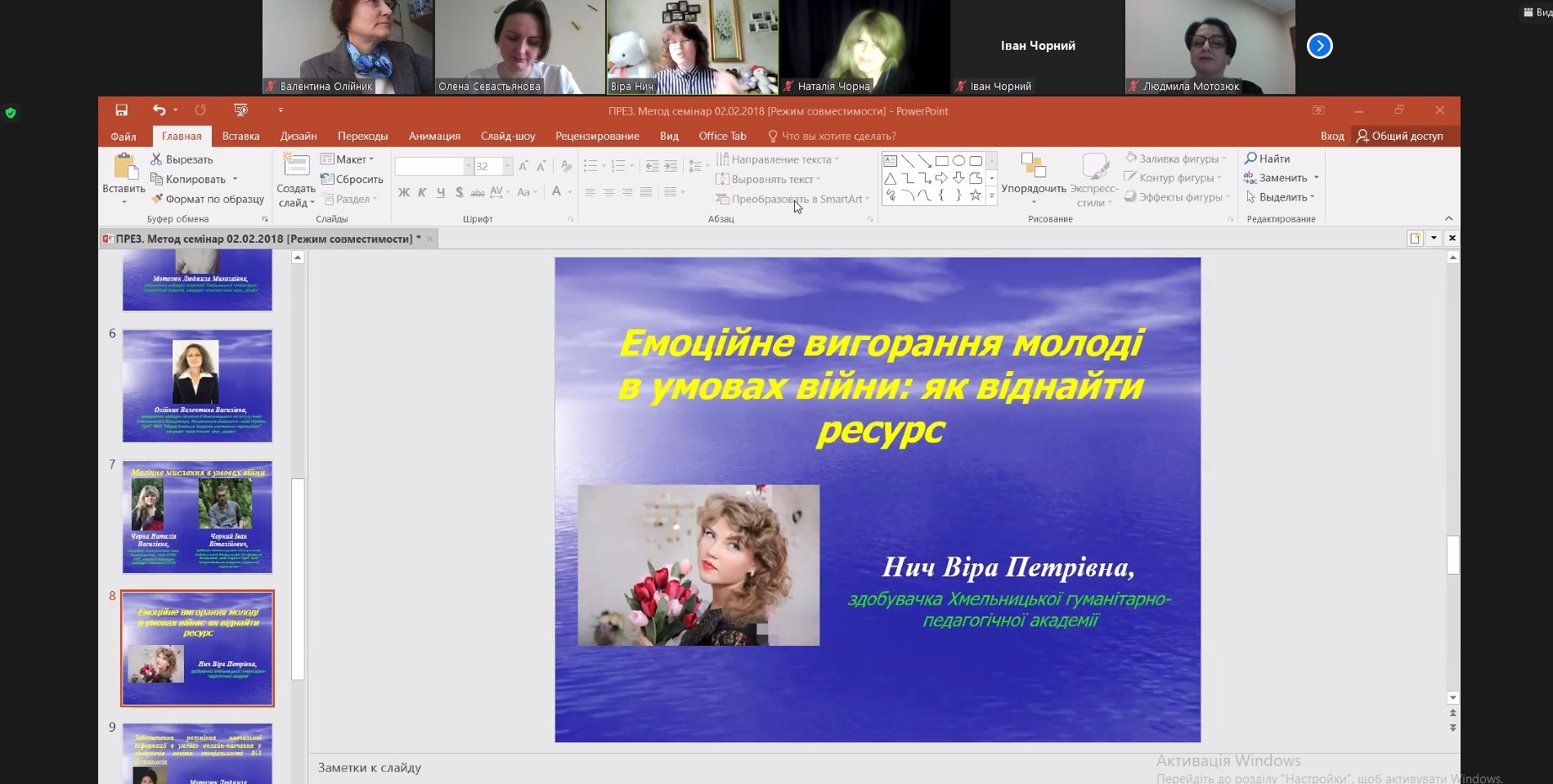Open the Вставка ribbon tab
Viewport: 1553px width, 784px height.
240,137
